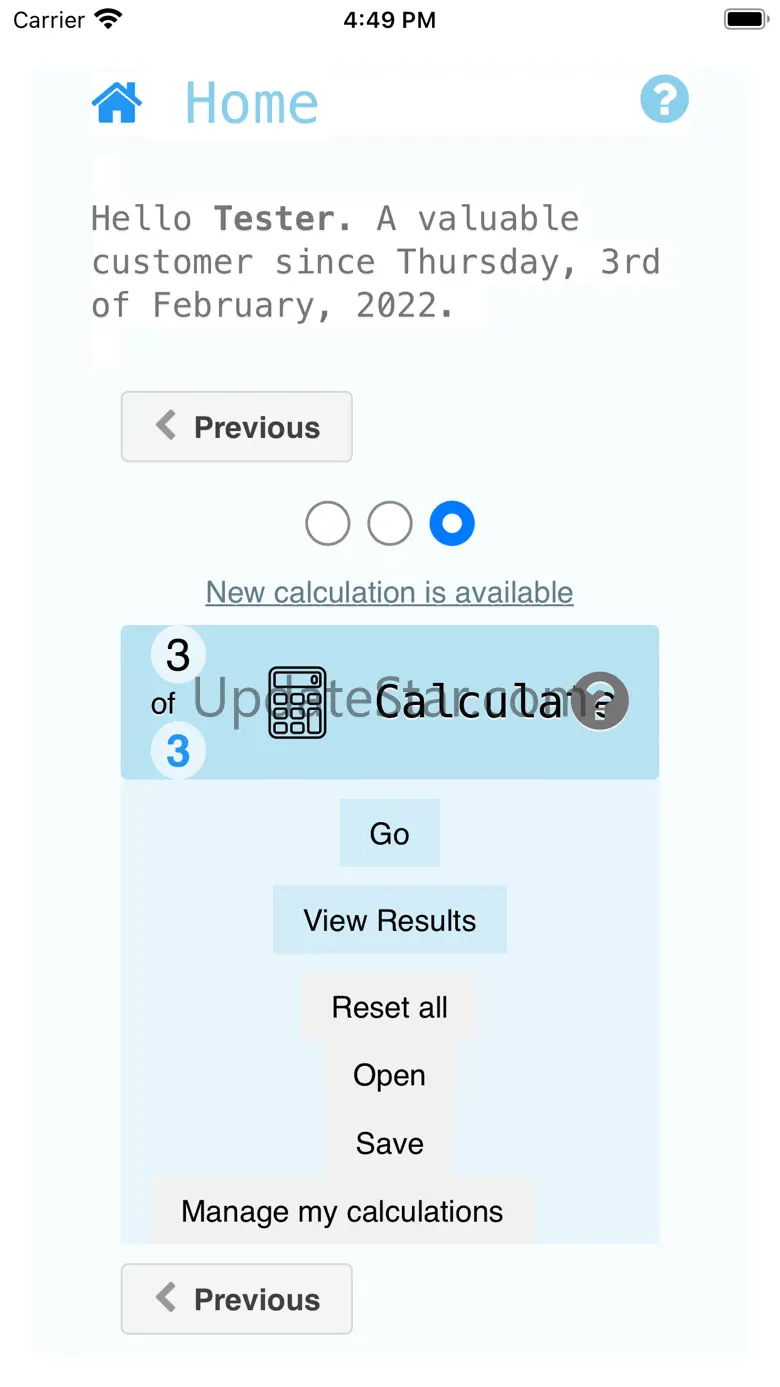Click the View Results button
This screenshot has width=780, height=1387.
click(x=390, y=920)
